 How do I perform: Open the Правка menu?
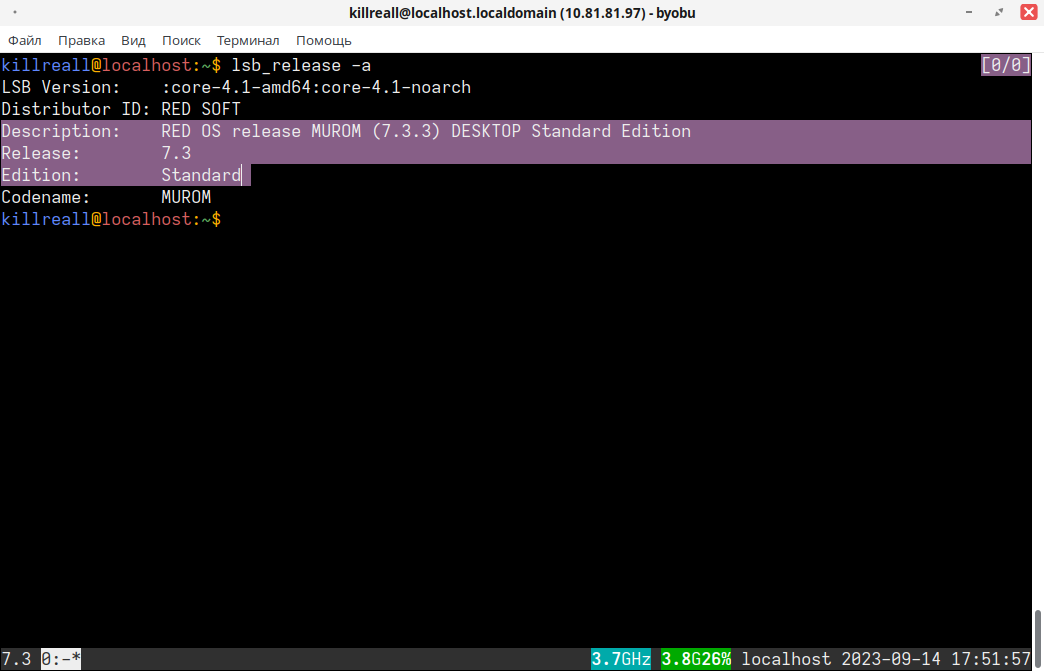point(81,41)
